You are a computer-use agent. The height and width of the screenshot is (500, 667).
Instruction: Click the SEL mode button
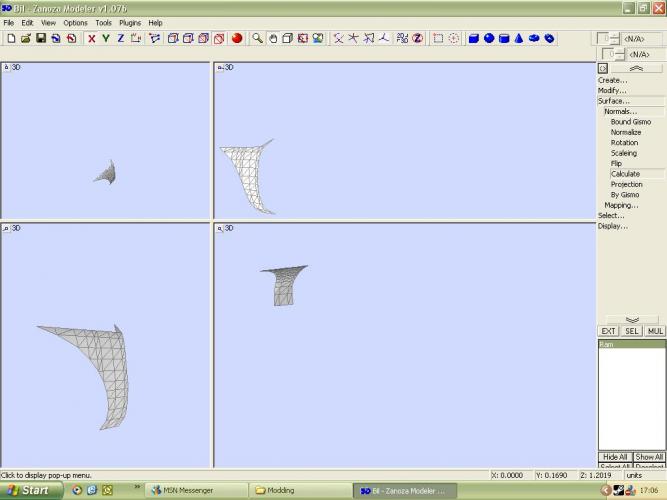pyautogui.click(x=631, y=331)
